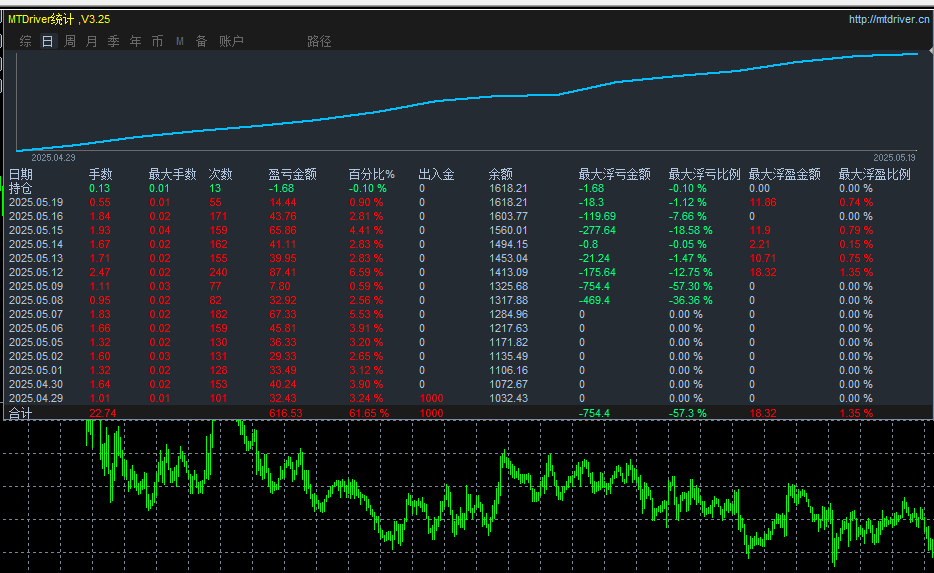Open the 币 currency tab
The height and width of the screenshot is (573, 934).
click(x=158, y=41)
